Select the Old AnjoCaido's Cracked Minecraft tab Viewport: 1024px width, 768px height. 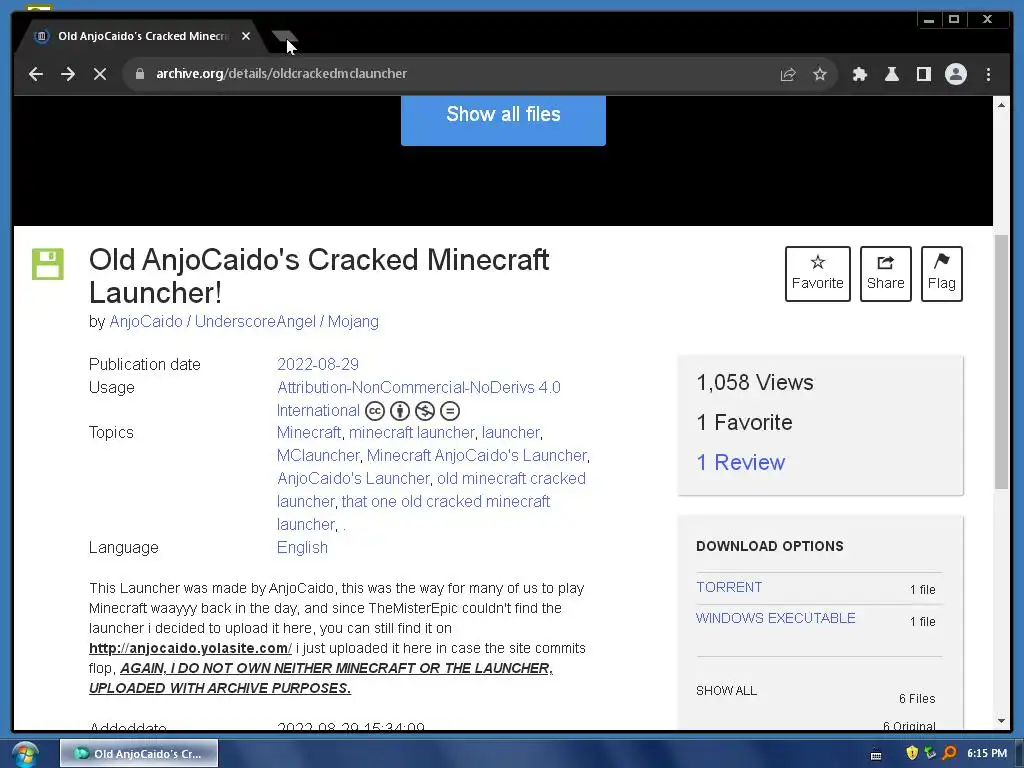142,37
